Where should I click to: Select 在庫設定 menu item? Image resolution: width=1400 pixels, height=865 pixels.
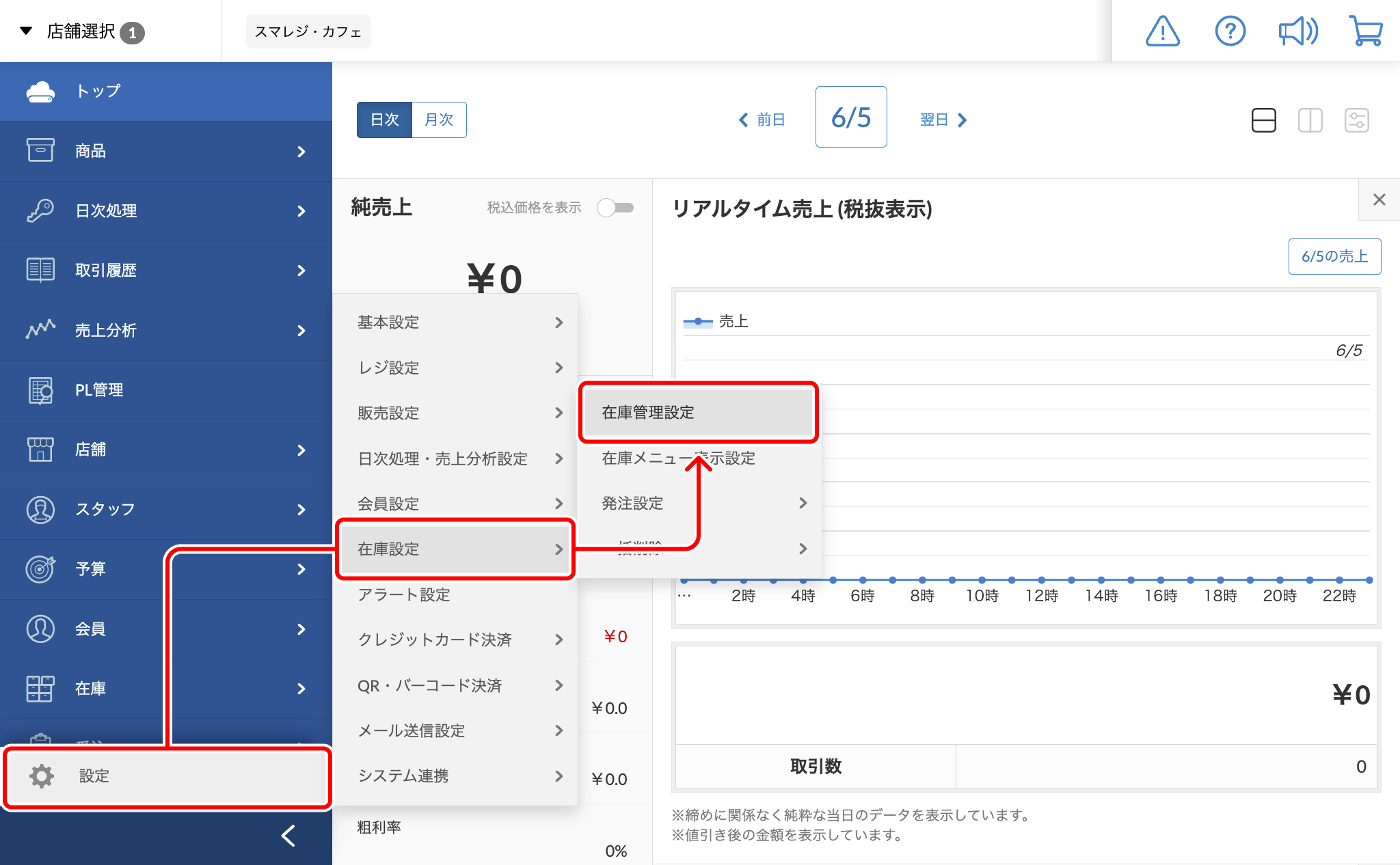click(x=455, y=549)
